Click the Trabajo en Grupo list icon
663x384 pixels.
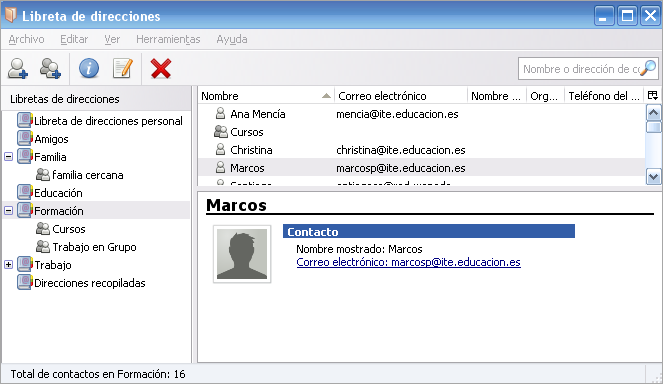coord(43,246)
